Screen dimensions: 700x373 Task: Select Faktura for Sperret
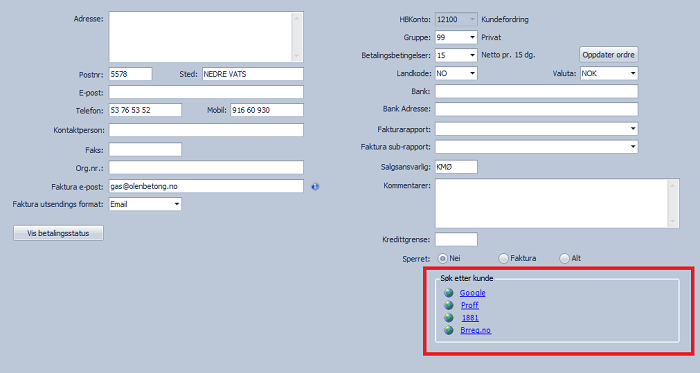(x=503, y=258)
